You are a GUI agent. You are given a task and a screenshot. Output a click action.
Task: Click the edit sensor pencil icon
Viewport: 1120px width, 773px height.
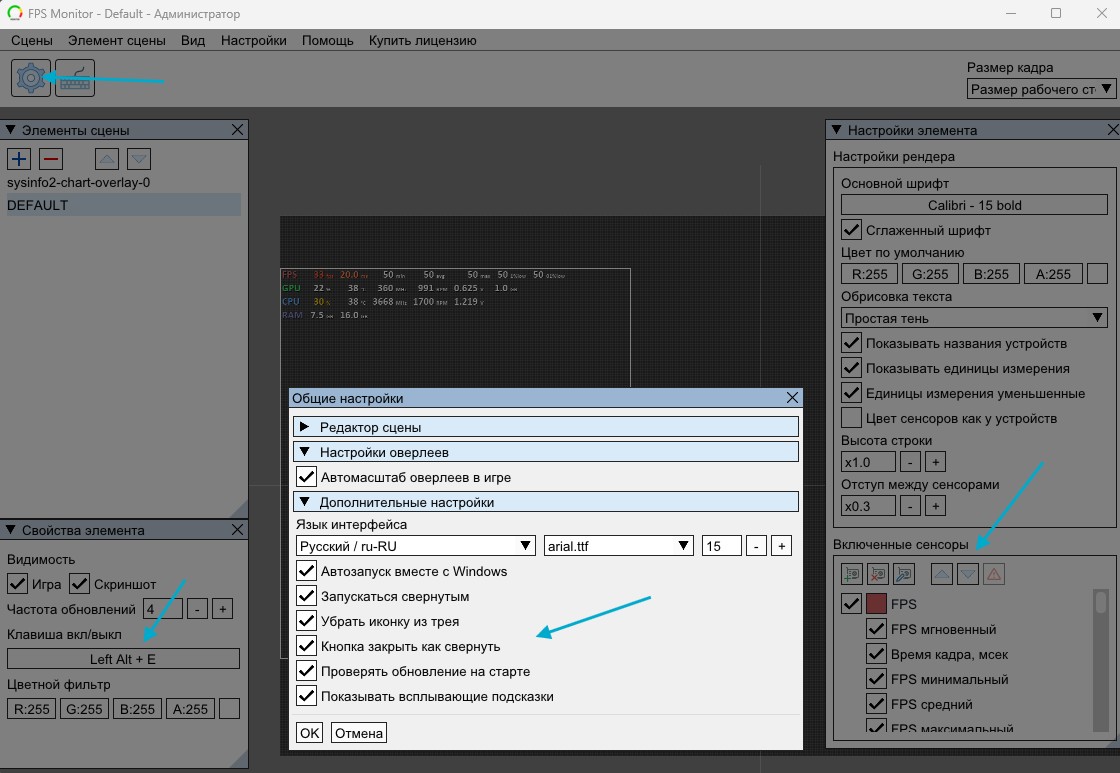pyautogui.click(x=904, y=574)
